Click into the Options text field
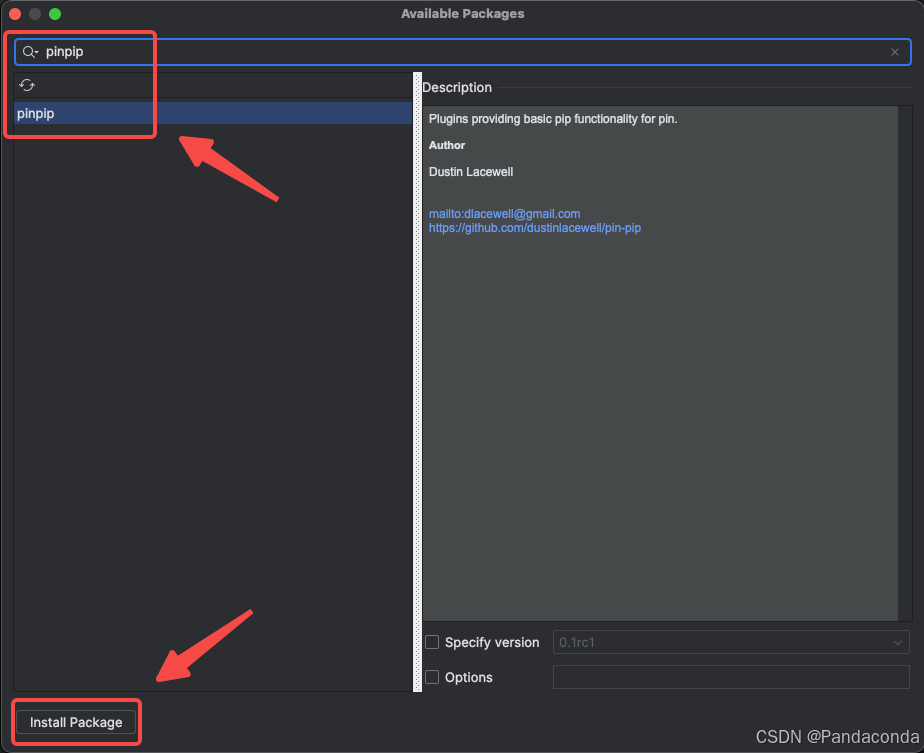The image size is (924, 753). (731, 677)
